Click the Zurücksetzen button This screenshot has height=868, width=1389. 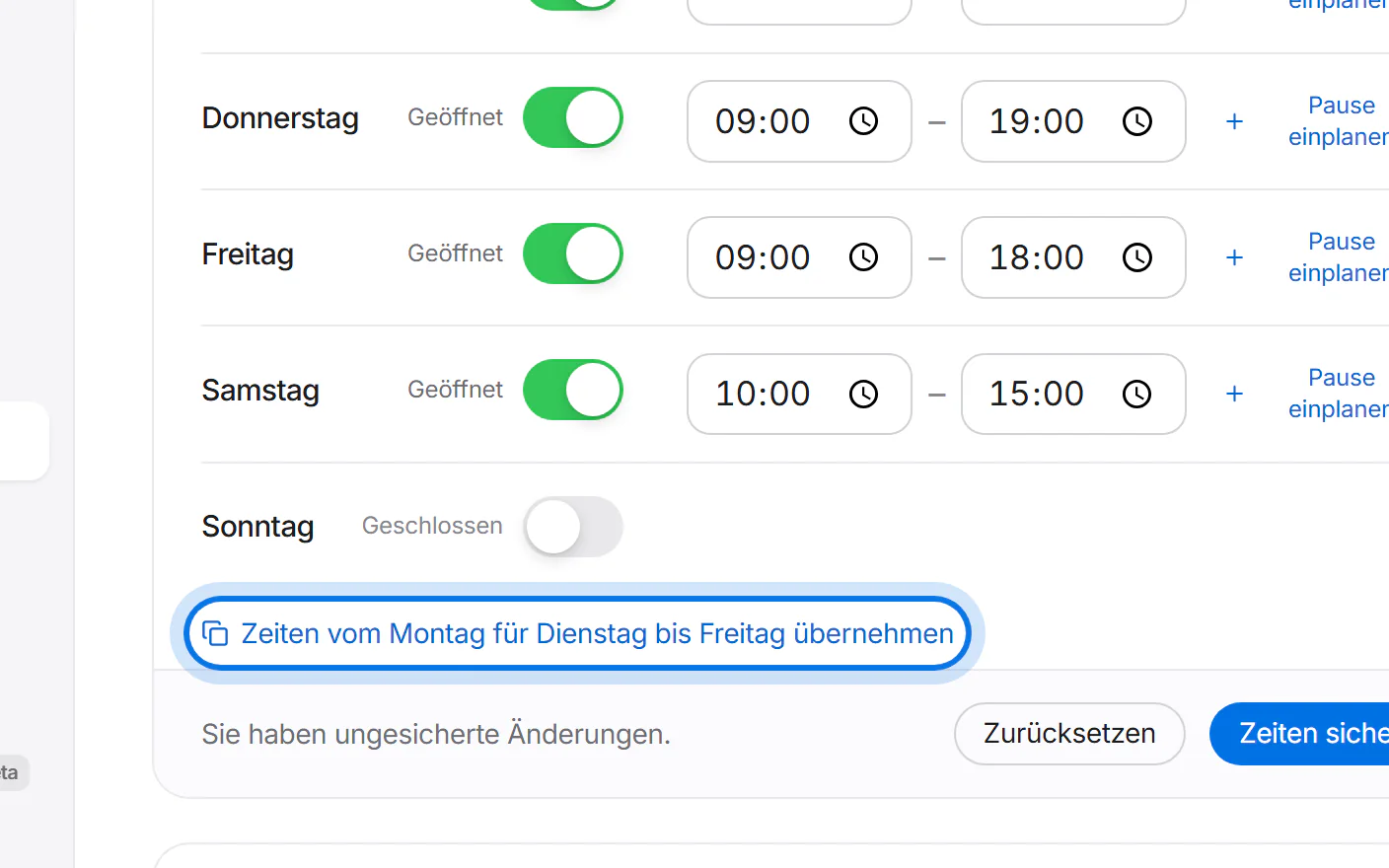click(x=1069, y=734)
